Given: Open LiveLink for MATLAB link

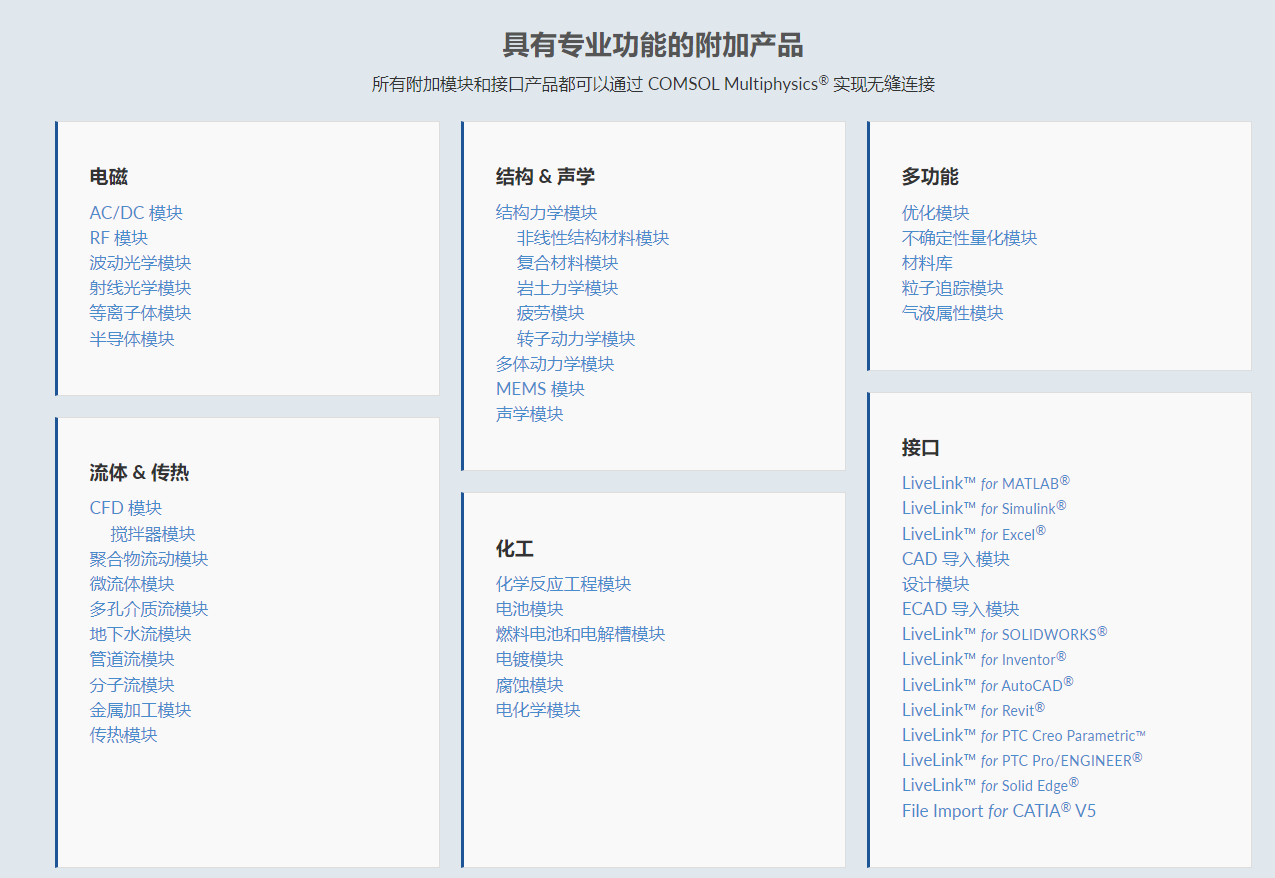Looking at the screenshot, I should (986, 483).
